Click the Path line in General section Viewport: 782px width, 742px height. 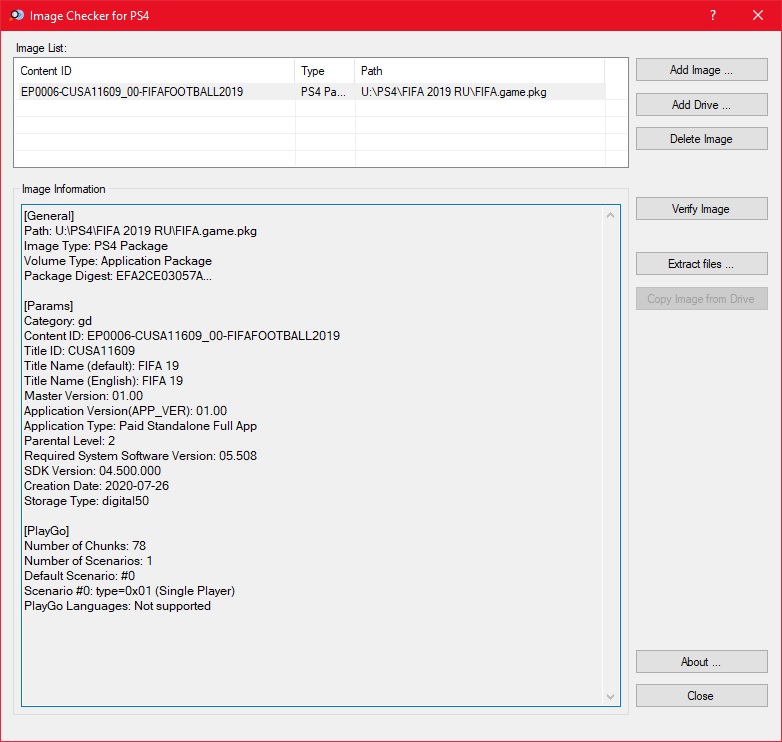click(x=140, y=231)
